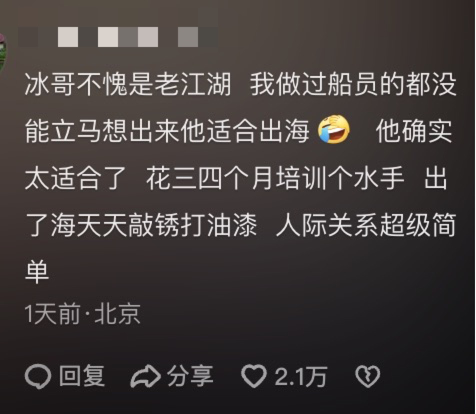Select the phrase 我做过船员的都没

pos(353,84)
